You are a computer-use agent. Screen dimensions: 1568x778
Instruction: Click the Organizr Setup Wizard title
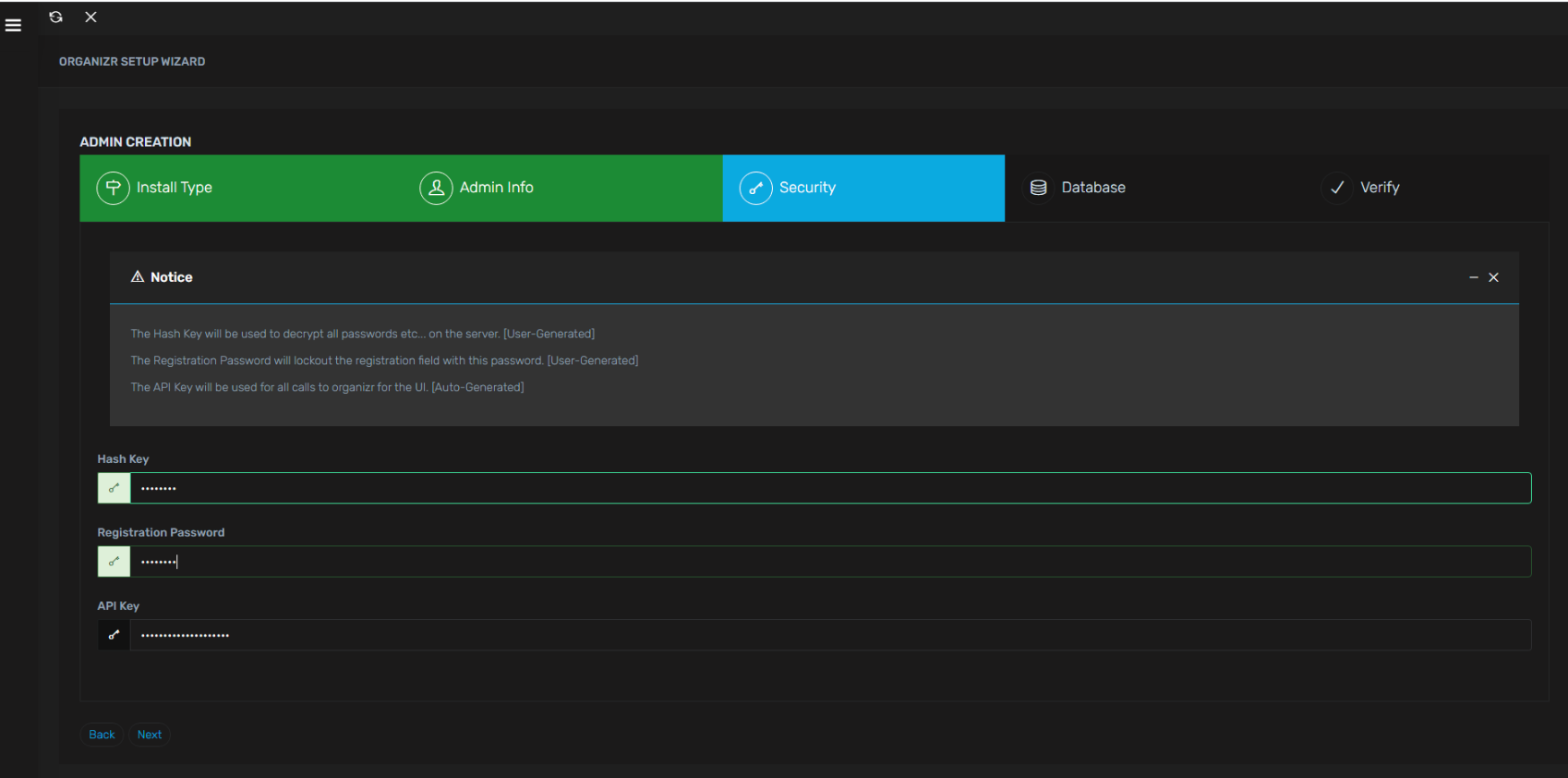coord(132,62)
